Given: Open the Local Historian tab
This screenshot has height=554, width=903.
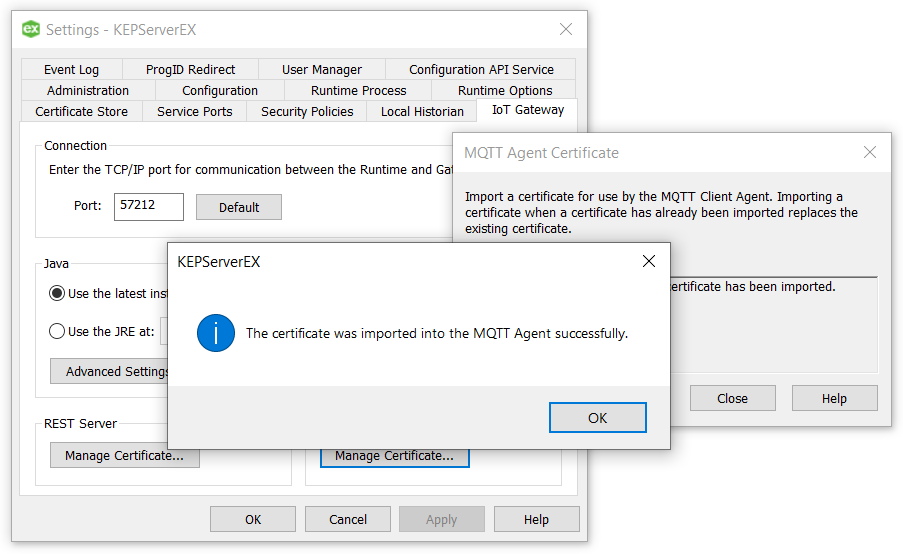Looking at the screenshot, I should tap(422, 111).
